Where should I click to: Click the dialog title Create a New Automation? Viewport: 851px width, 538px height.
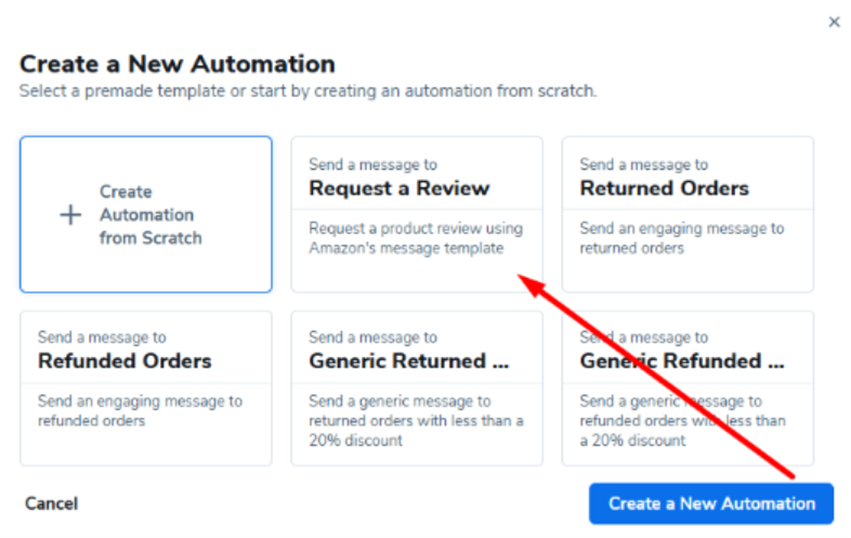coord(177,64)
